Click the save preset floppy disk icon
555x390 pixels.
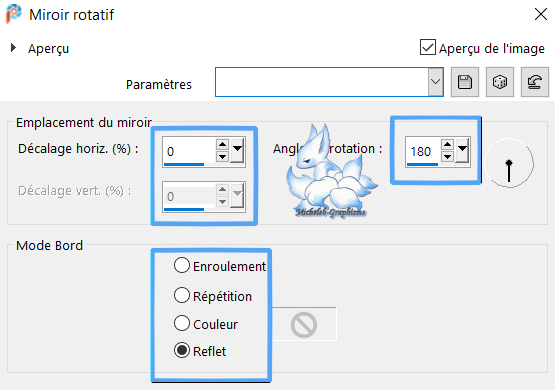(464, 82)
